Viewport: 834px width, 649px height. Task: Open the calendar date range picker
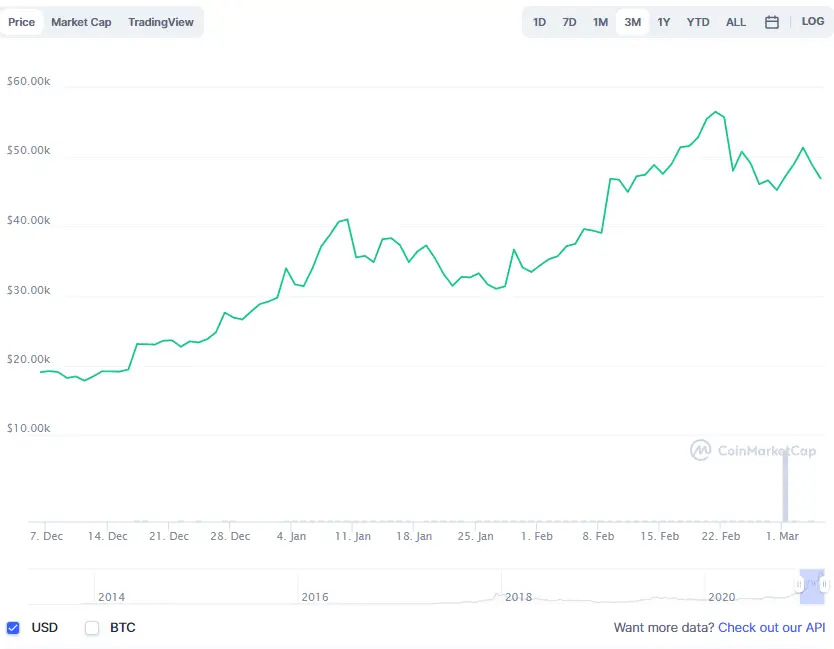pos(772,22)
